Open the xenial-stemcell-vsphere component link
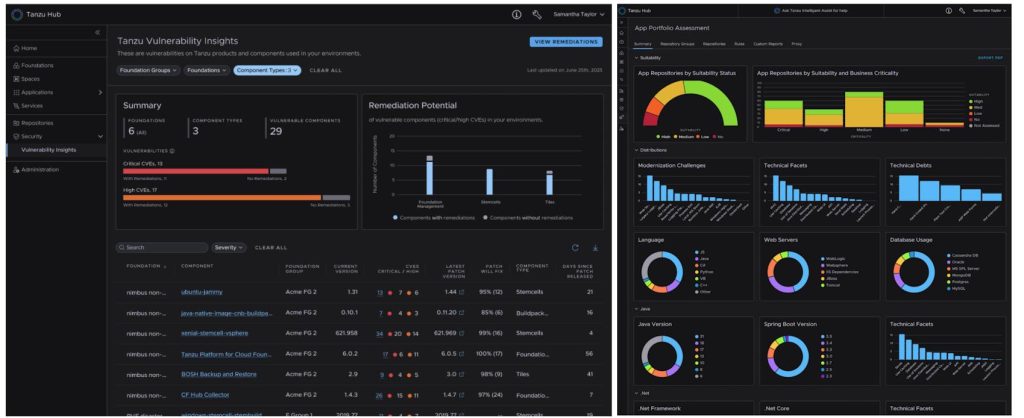 pyautogui.click(x=214, y=333)
